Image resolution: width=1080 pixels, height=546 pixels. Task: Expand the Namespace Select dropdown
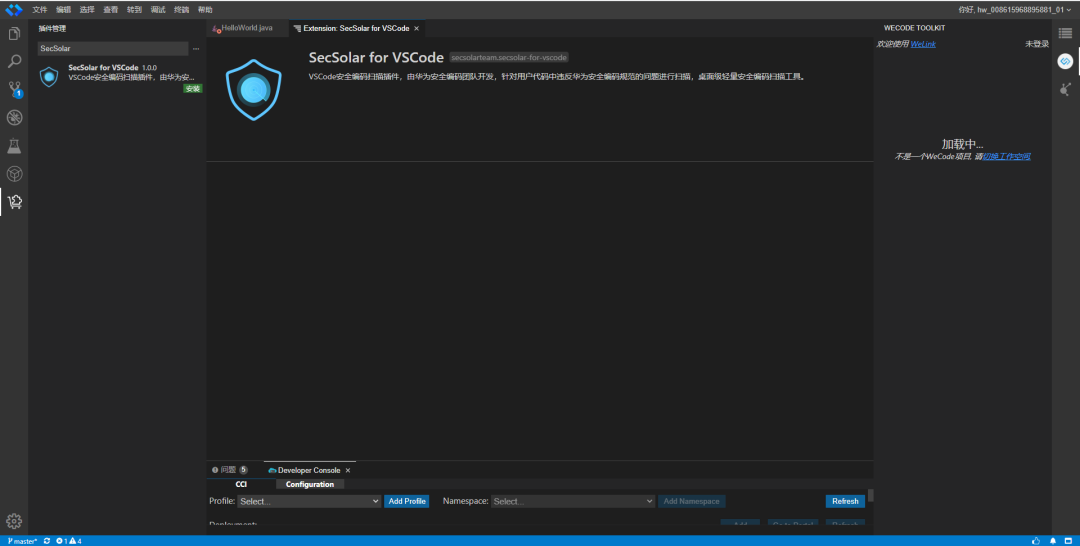(573, 501)
